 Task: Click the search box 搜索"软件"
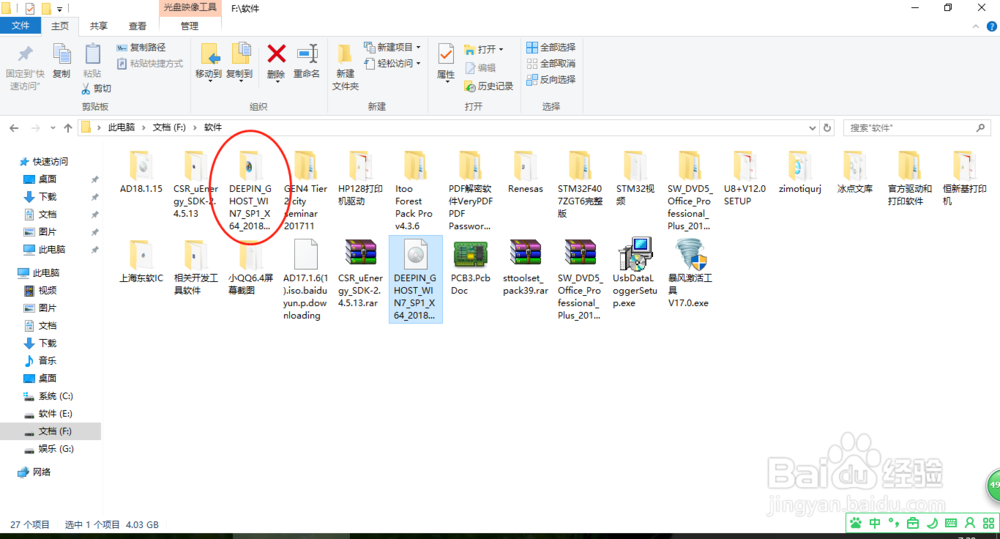click(x=916, y=128)
